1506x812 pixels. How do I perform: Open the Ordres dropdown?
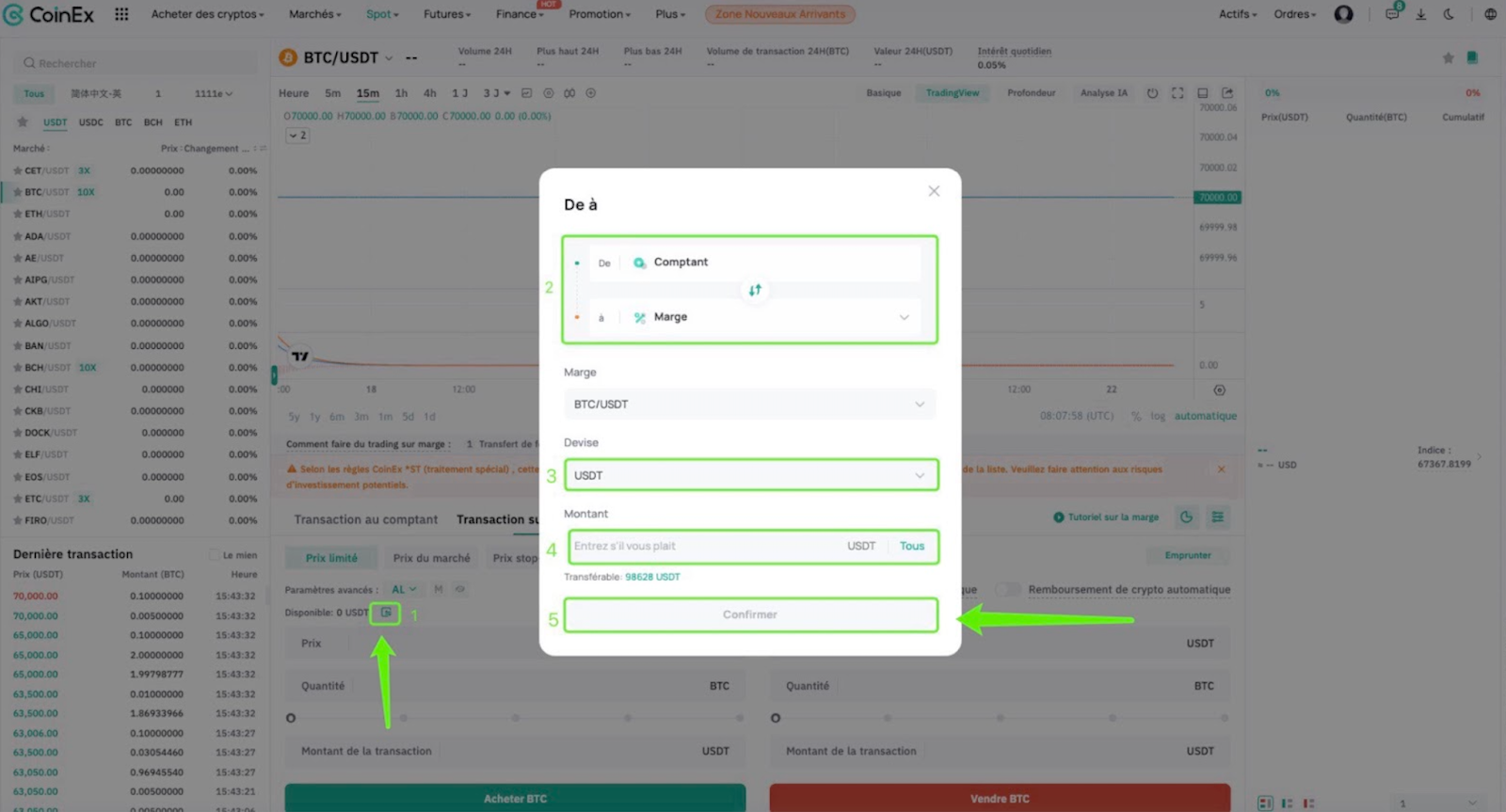pos(1295,14)
